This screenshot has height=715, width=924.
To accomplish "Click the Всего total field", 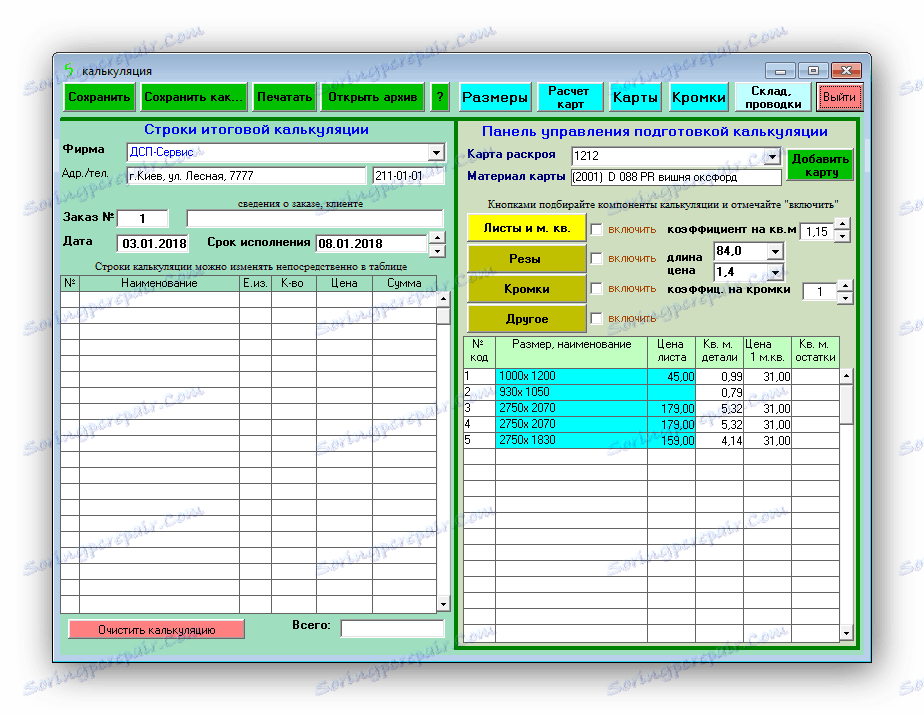I will pos(392,629).
